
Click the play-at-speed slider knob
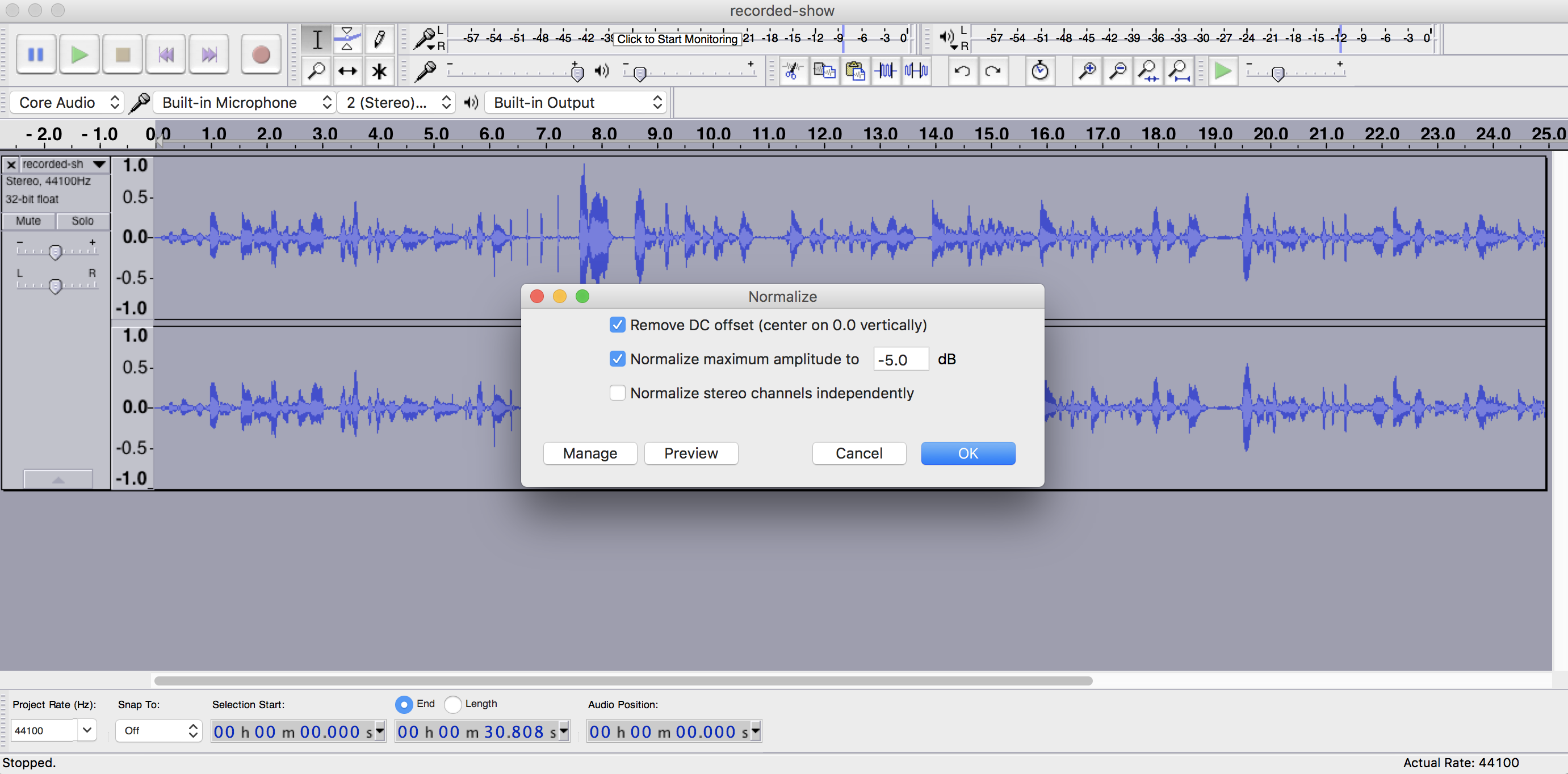[x=1278, y=74]
